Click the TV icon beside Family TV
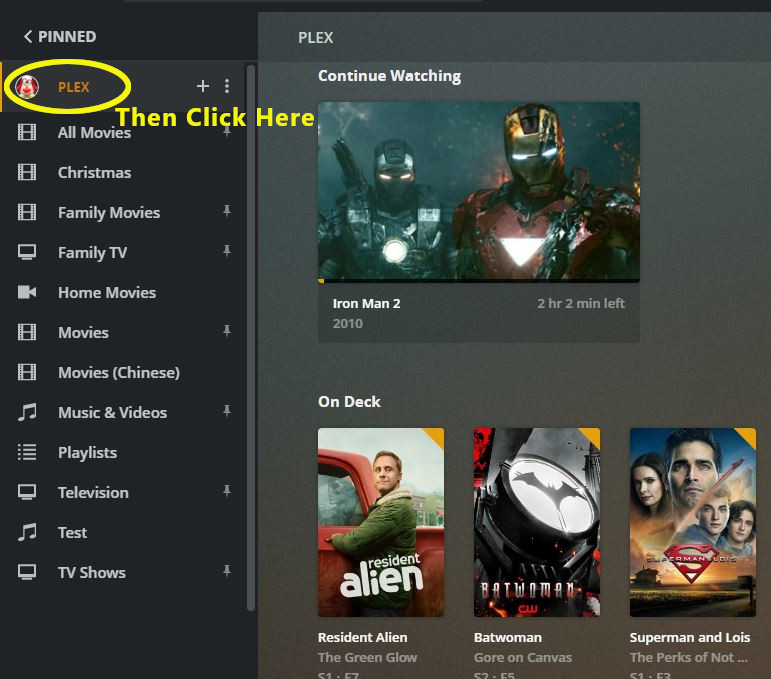Image resolution: width=771 pixels, height=679 pixels. click(27, 252)
